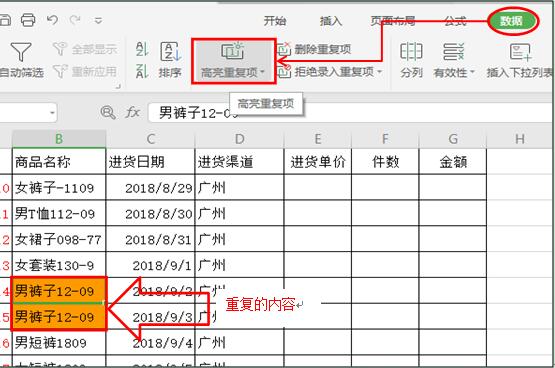Click the 删除重复项 remove duplicates icon
Screen dimensions: 555x368
point(284,49)
